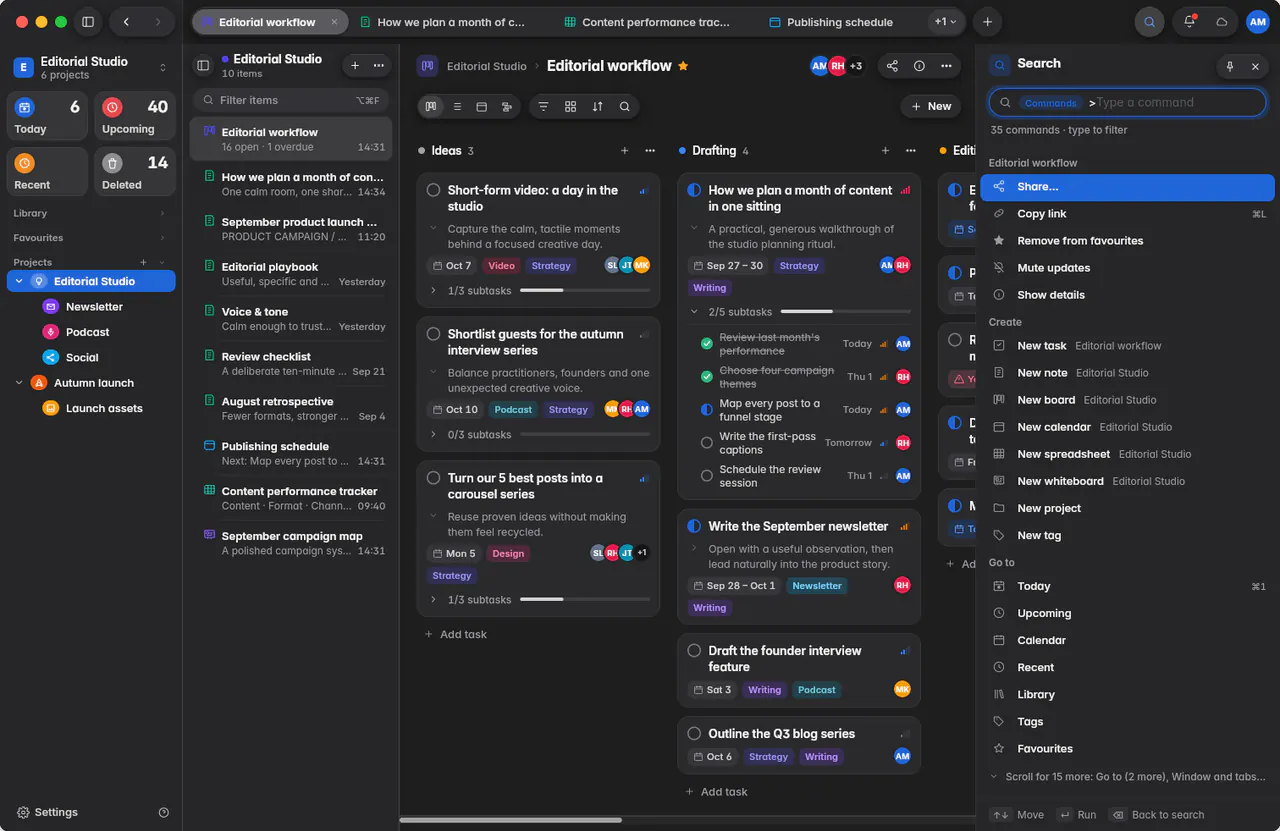Click the grouping grid icon in board toolbar

point(571,106)
